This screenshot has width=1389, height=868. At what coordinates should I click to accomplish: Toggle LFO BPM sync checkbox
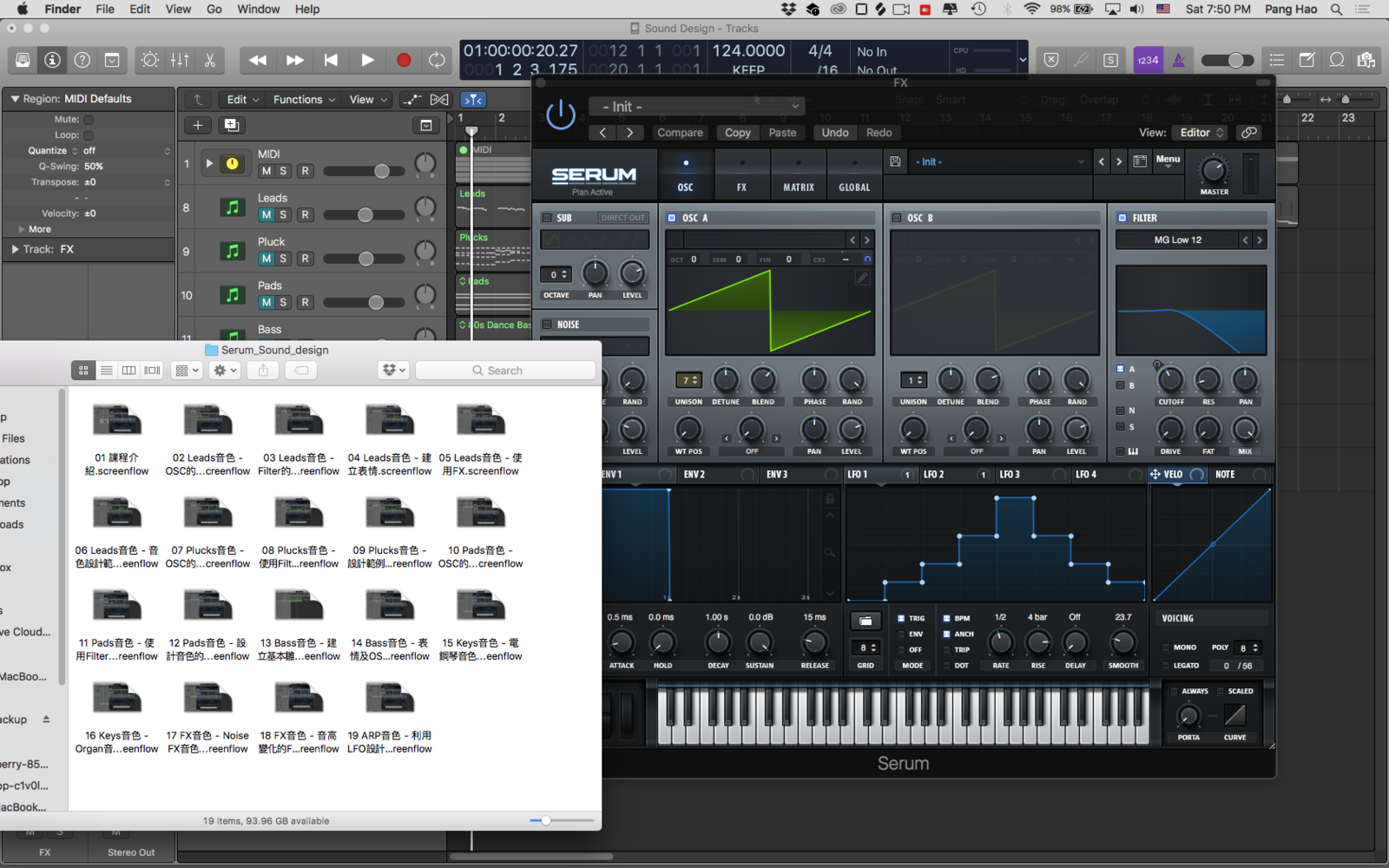click(x=946, y=619)
